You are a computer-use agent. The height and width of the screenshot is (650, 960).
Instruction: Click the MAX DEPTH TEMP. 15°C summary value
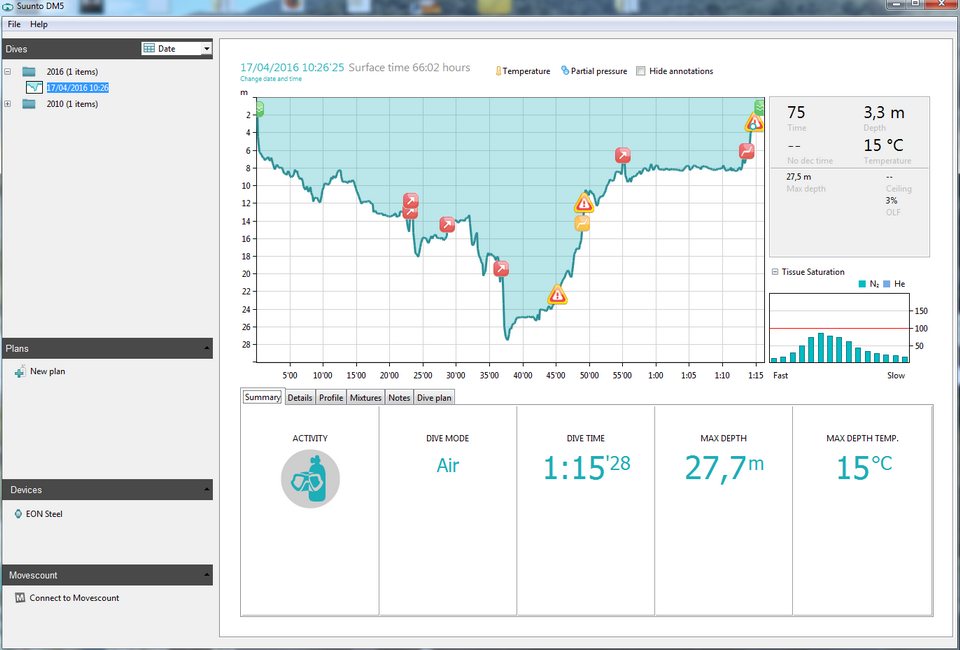click(x=864, y=468)
